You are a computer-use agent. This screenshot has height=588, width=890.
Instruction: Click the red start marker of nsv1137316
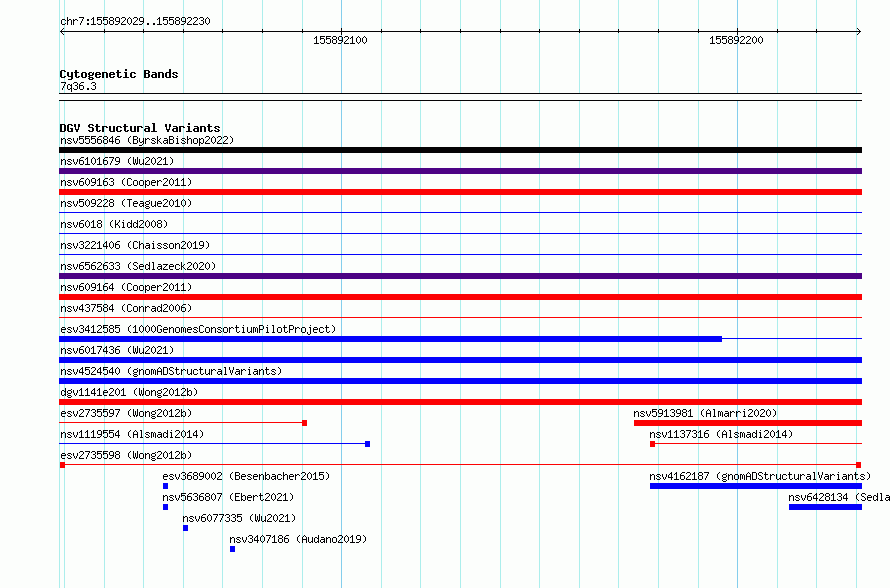(653, 444)
